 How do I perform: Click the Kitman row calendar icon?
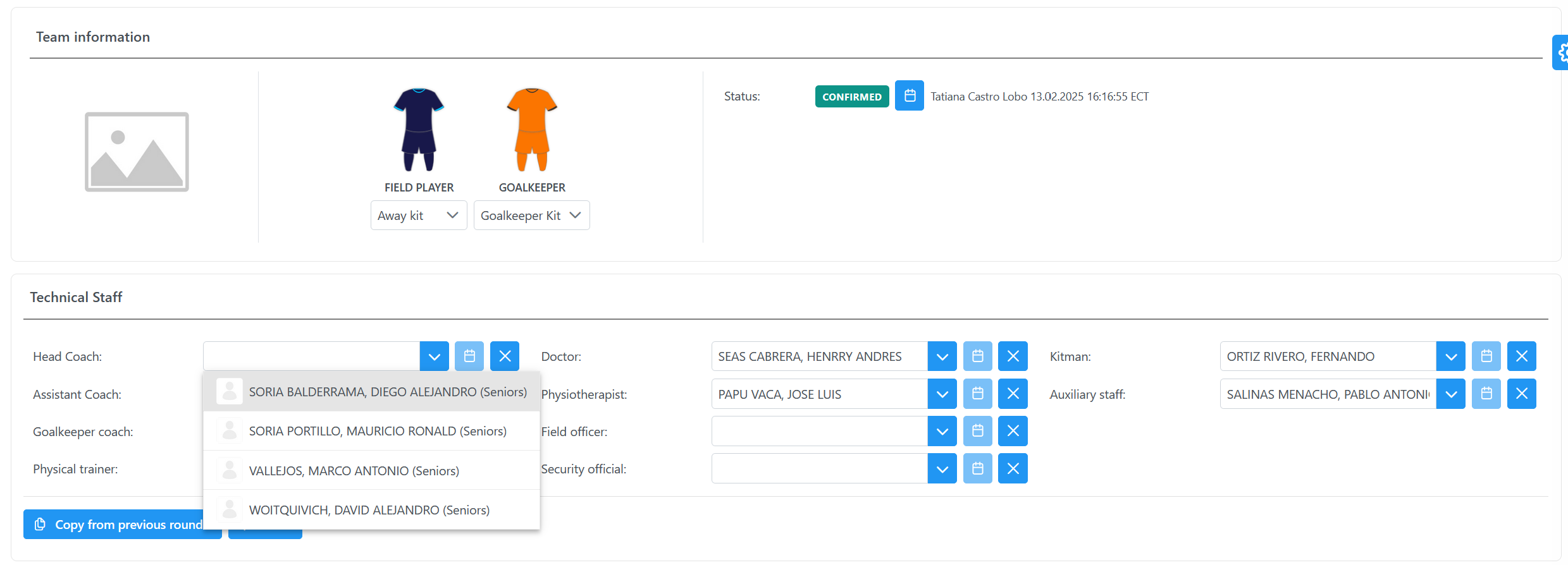(1486, 356)
